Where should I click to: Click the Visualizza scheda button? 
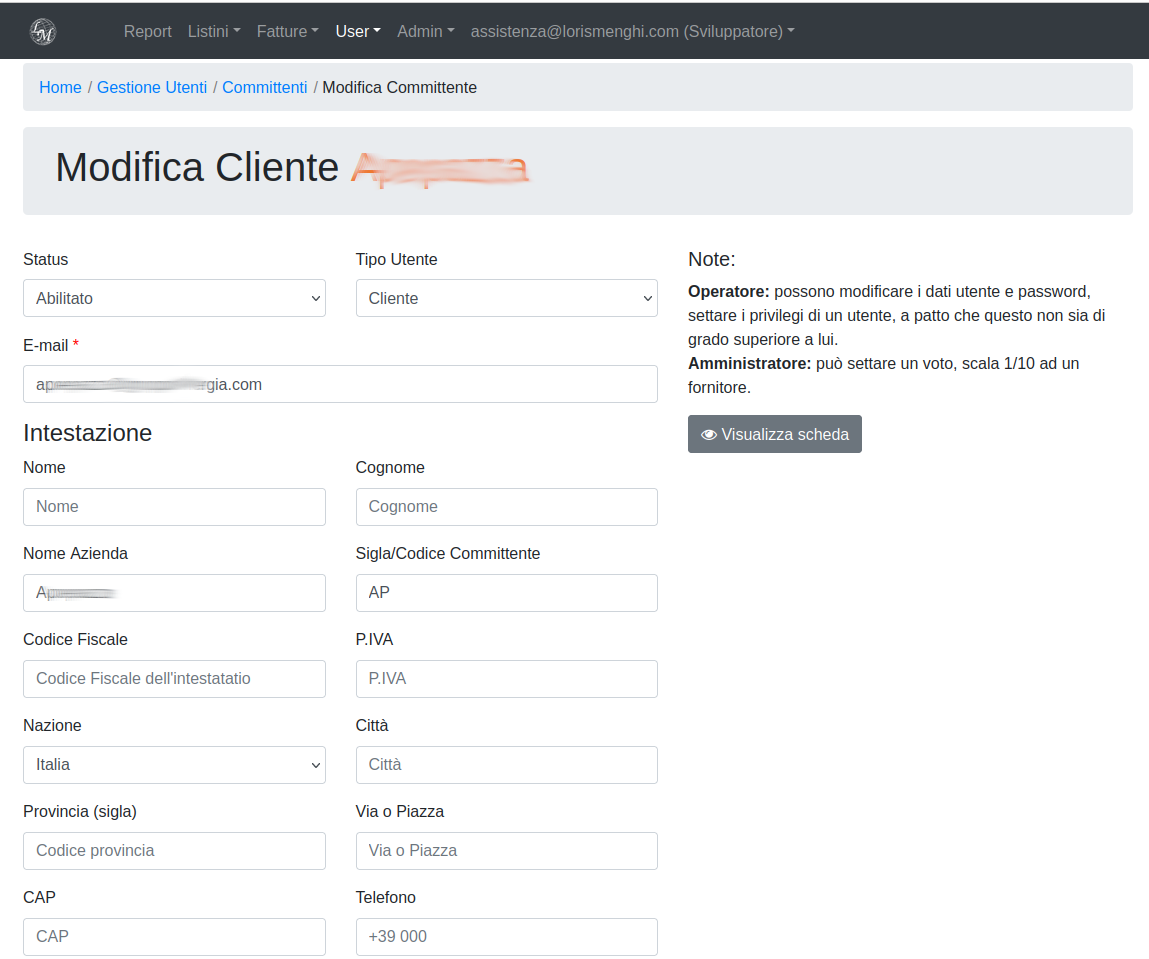tap(774, 434)
